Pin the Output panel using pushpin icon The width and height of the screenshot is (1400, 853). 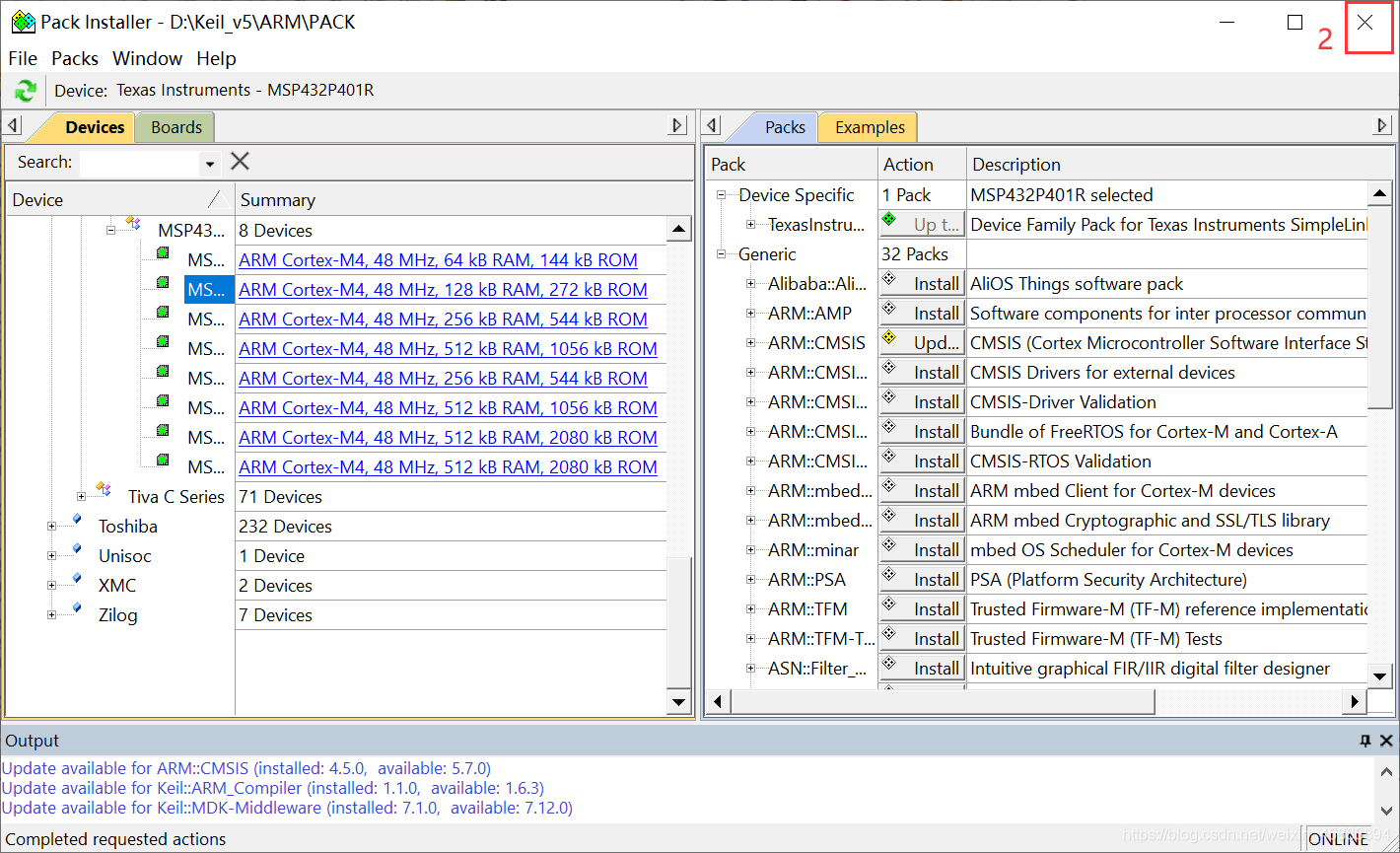click(x=1365, y=741)
